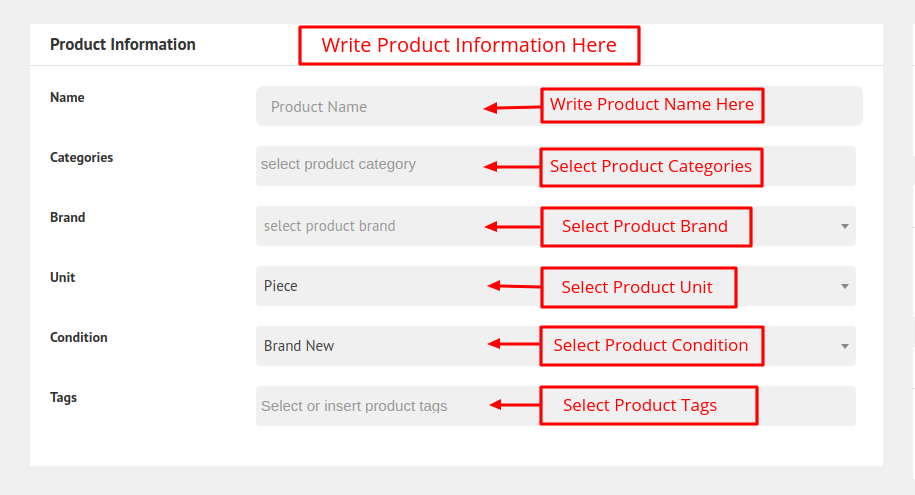
Task: Click the 'Write Product Name Here' callout
Action: coord(652,105)
